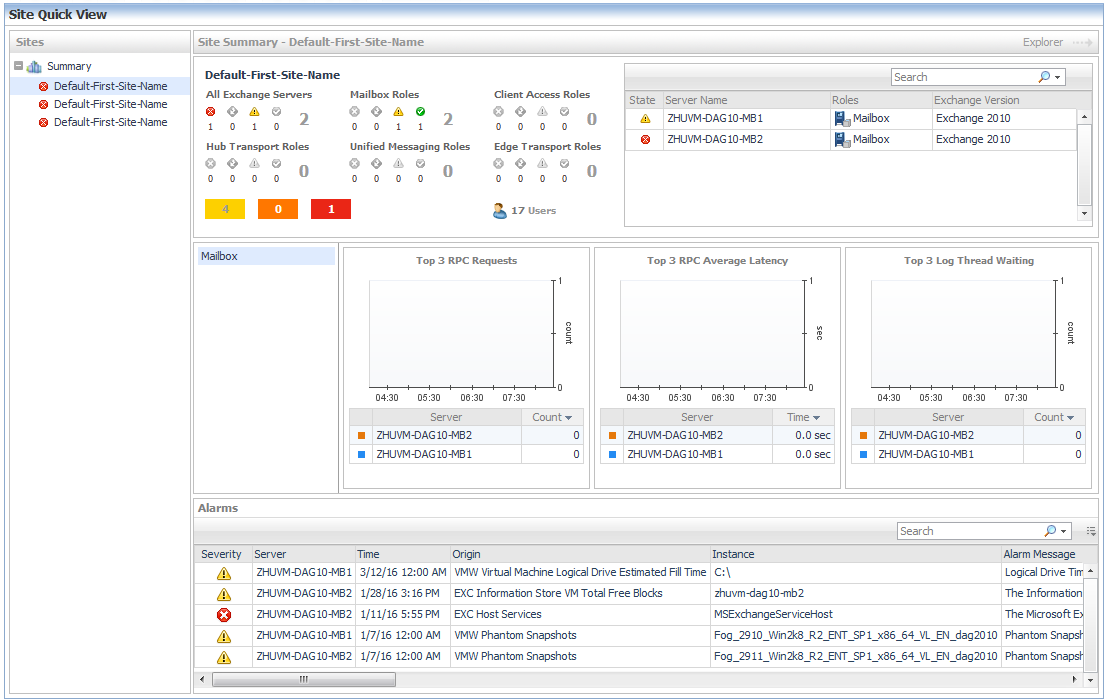Click the green normal icon under Mailbox Roles
The height and width of the screenshot is (700, 1108).
point(420,112)
